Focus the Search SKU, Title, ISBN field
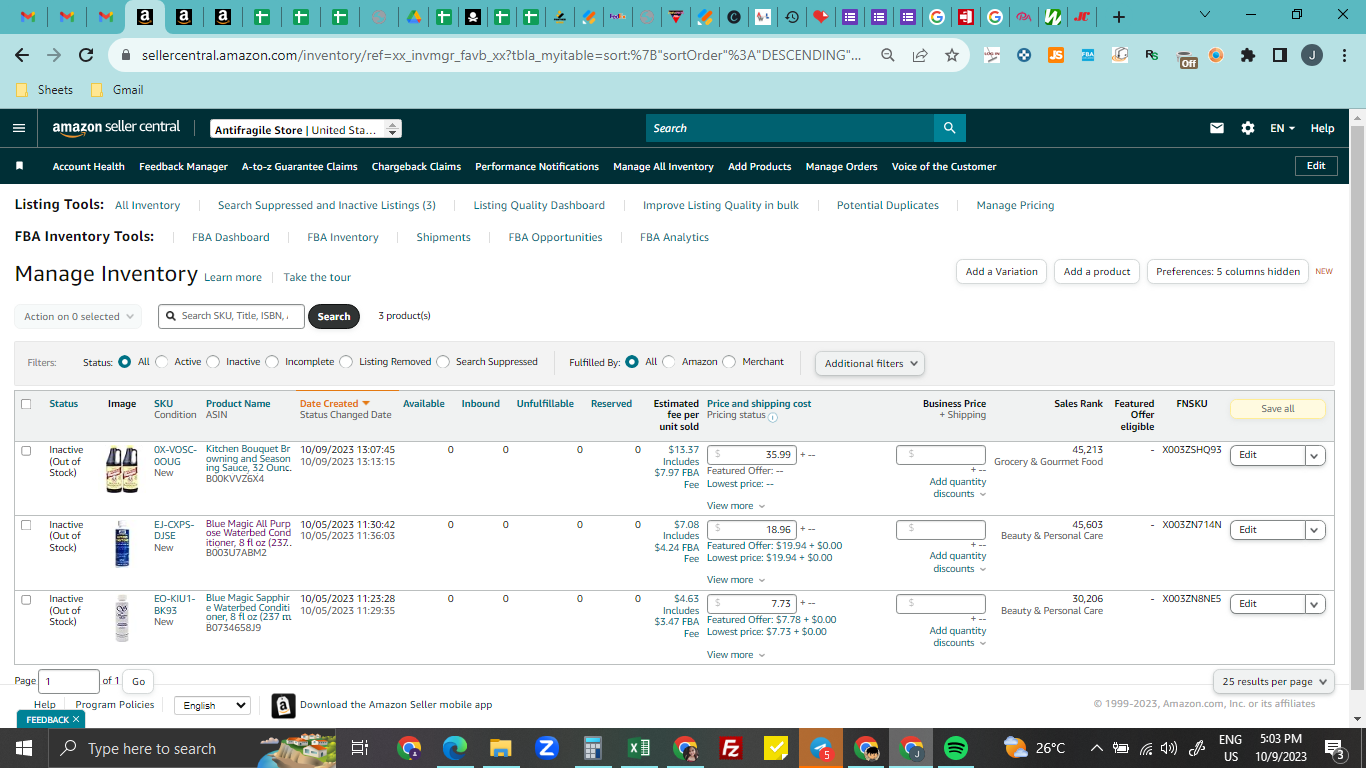This screenshot has height=768, width=1366. click(231, 316)
